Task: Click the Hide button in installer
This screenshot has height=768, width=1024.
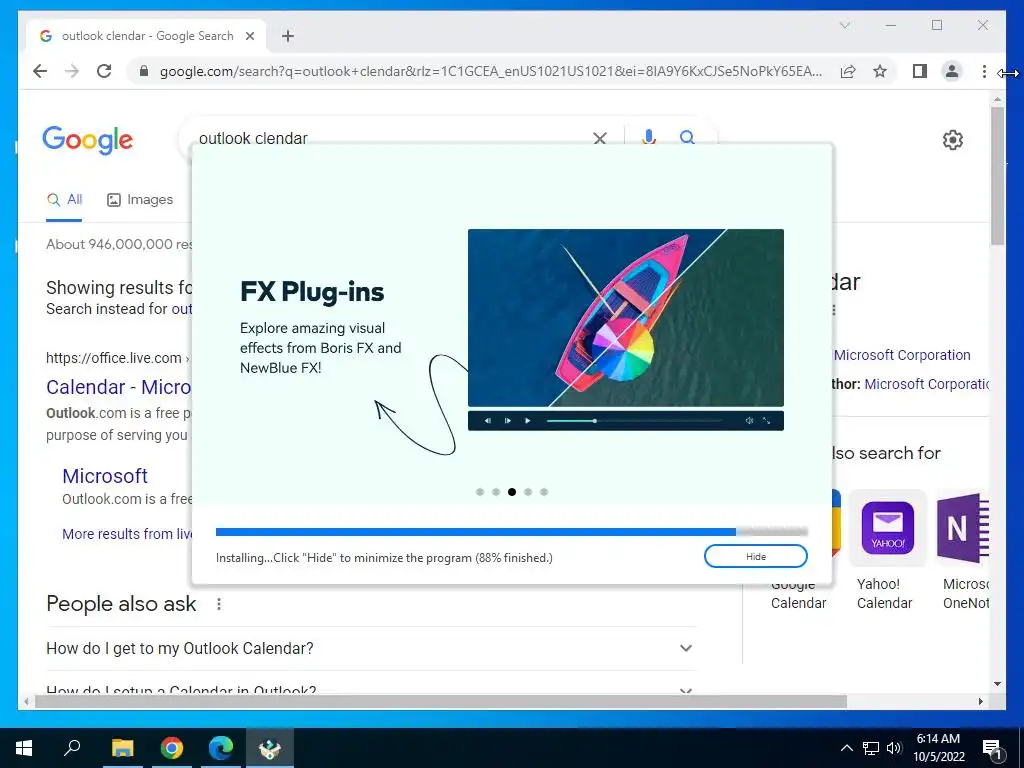Action: point(756,556)
